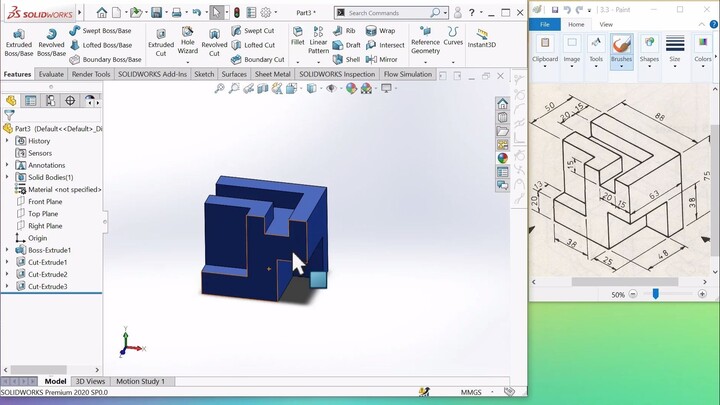Create a Linear Pattern
720x405 pixels.
pos(318,40)
